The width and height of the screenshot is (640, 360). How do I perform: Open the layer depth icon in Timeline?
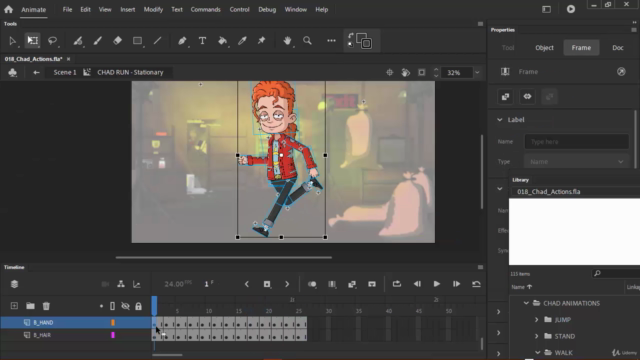[x=14, y=284]
